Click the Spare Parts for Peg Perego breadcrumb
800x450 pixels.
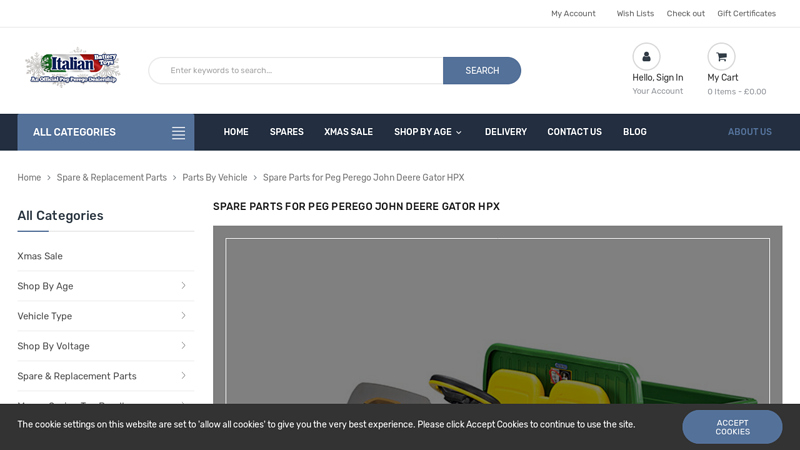[x=363, y=178]
